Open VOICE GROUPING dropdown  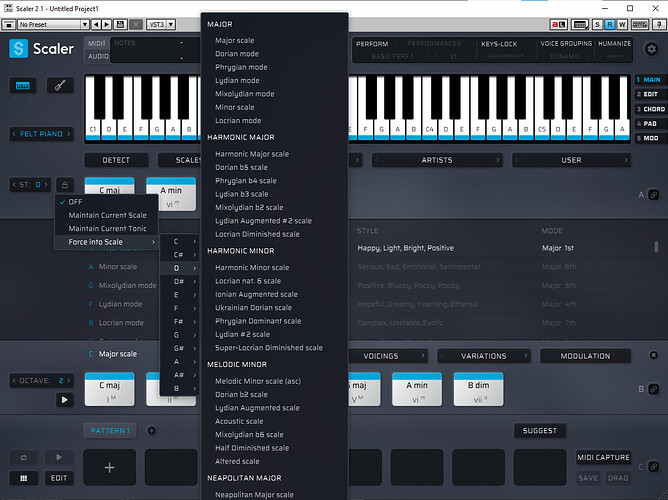[566, 44]
